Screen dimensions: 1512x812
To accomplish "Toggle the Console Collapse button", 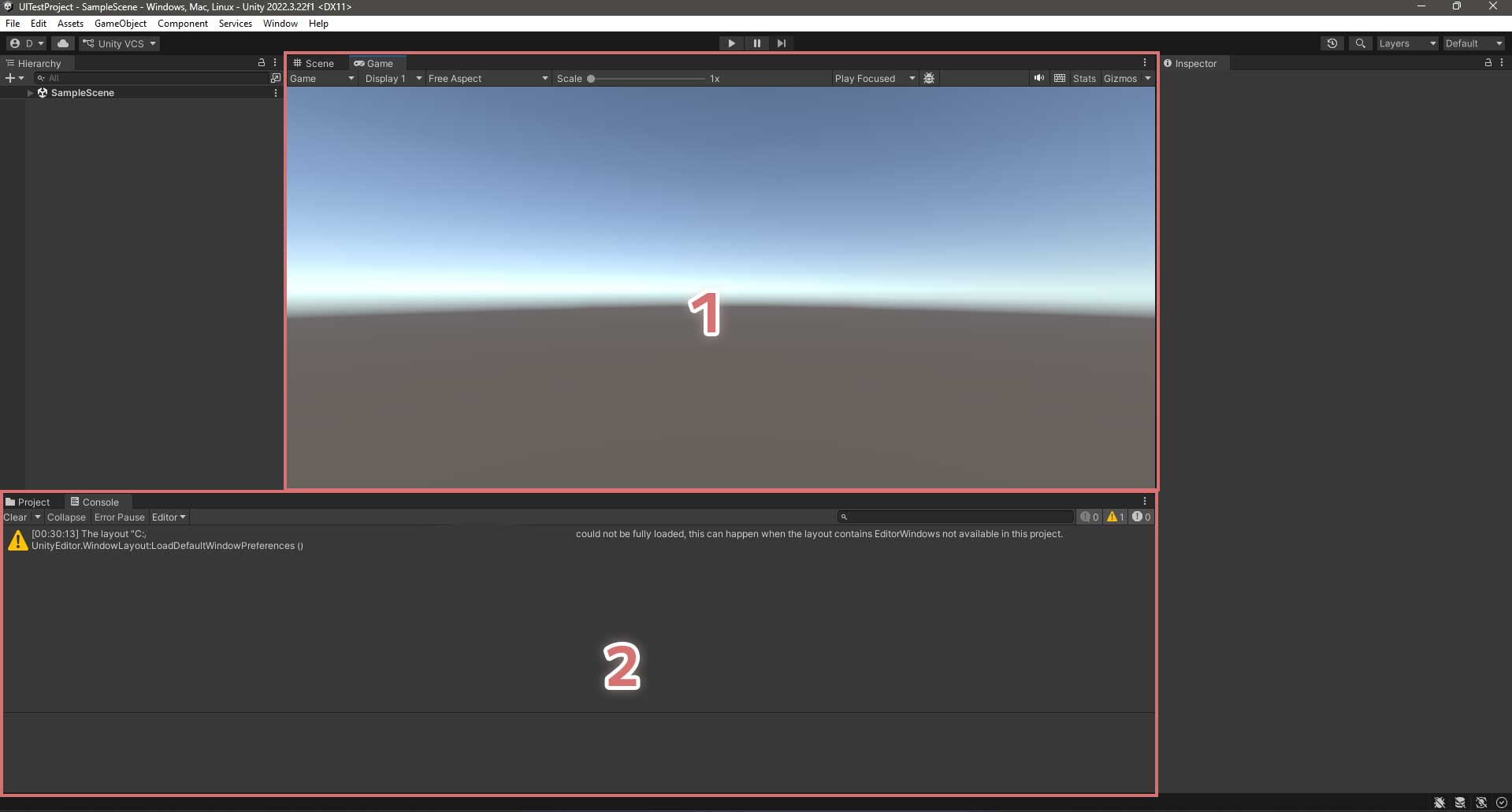I will point(66,517).
